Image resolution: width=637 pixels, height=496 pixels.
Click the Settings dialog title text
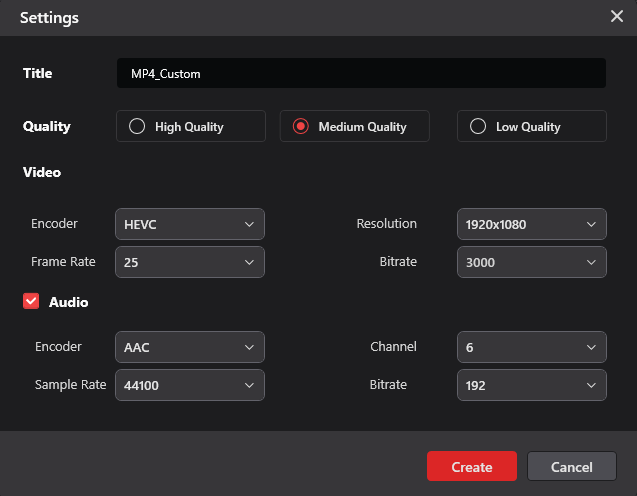[49, 18]
